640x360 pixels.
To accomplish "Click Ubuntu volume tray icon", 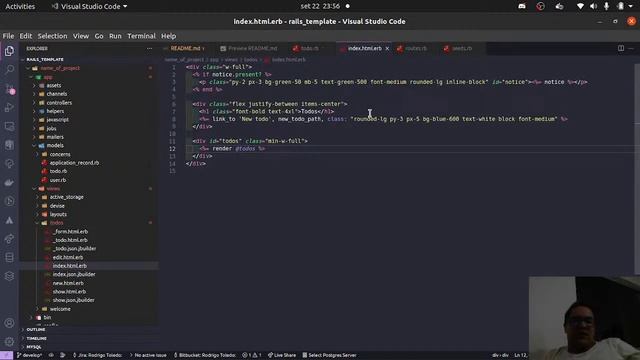I will pos(593,6).
